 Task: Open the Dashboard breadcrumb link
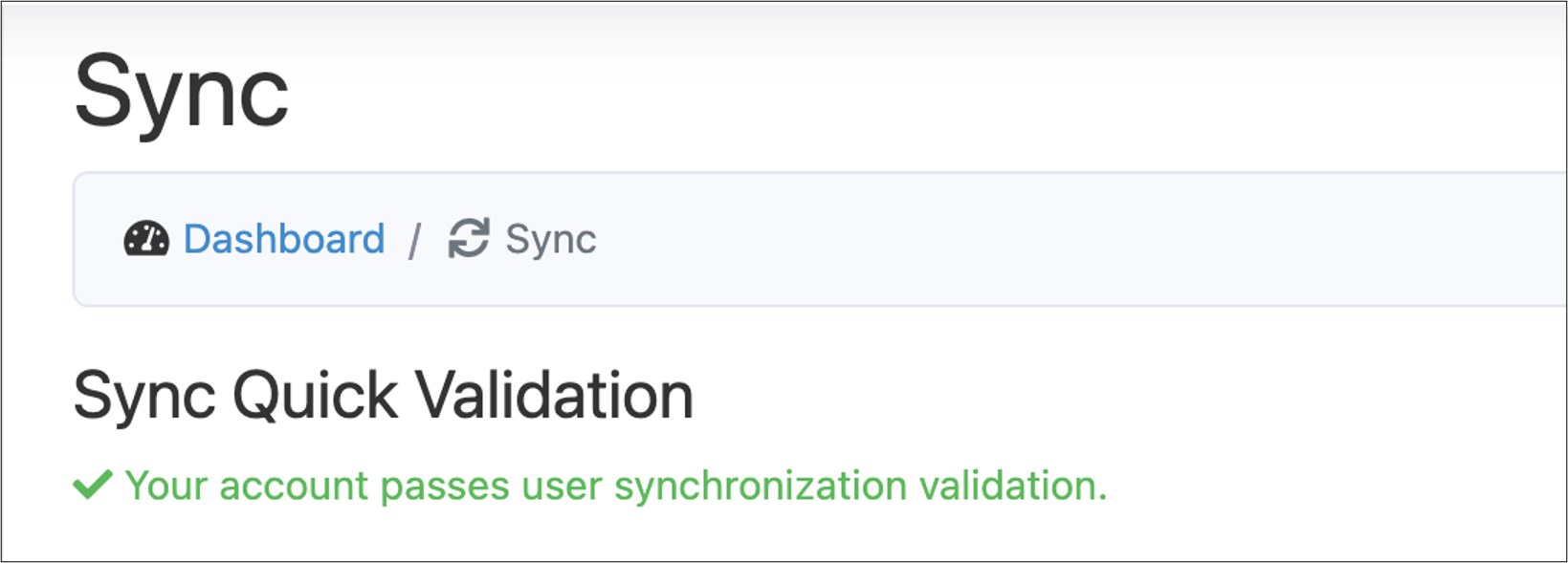pyautogui.click(x=284, y=239)
